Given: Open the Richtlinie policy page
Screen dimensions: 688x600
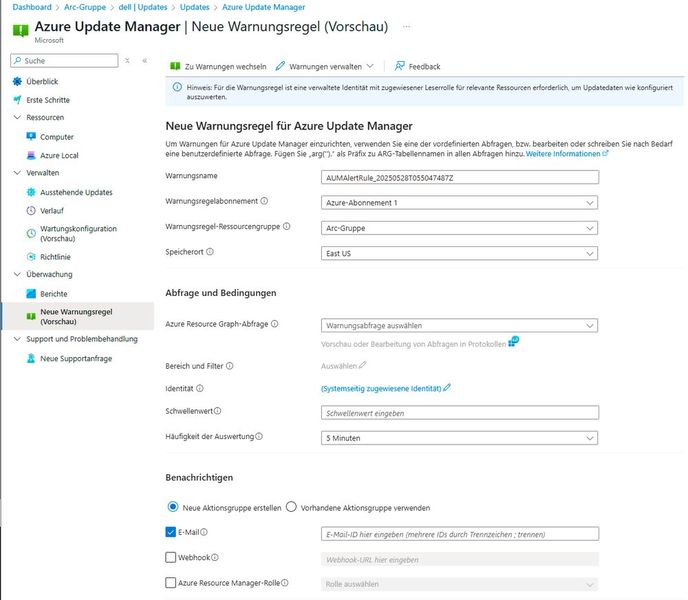Looking at the screenshot, I should click(x=55, y=257).
